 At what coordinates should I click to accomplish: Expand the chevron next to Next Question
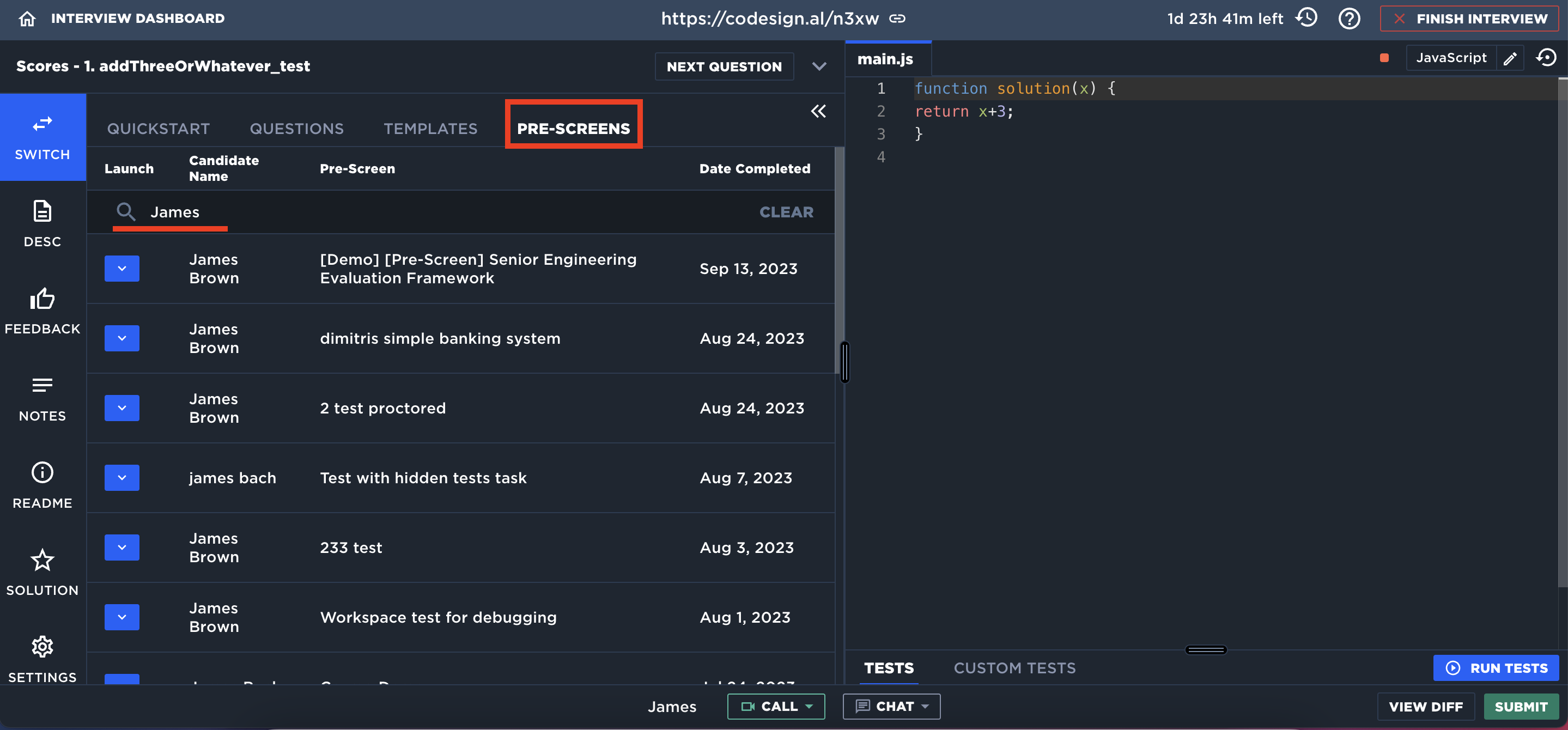coord(819,66)
